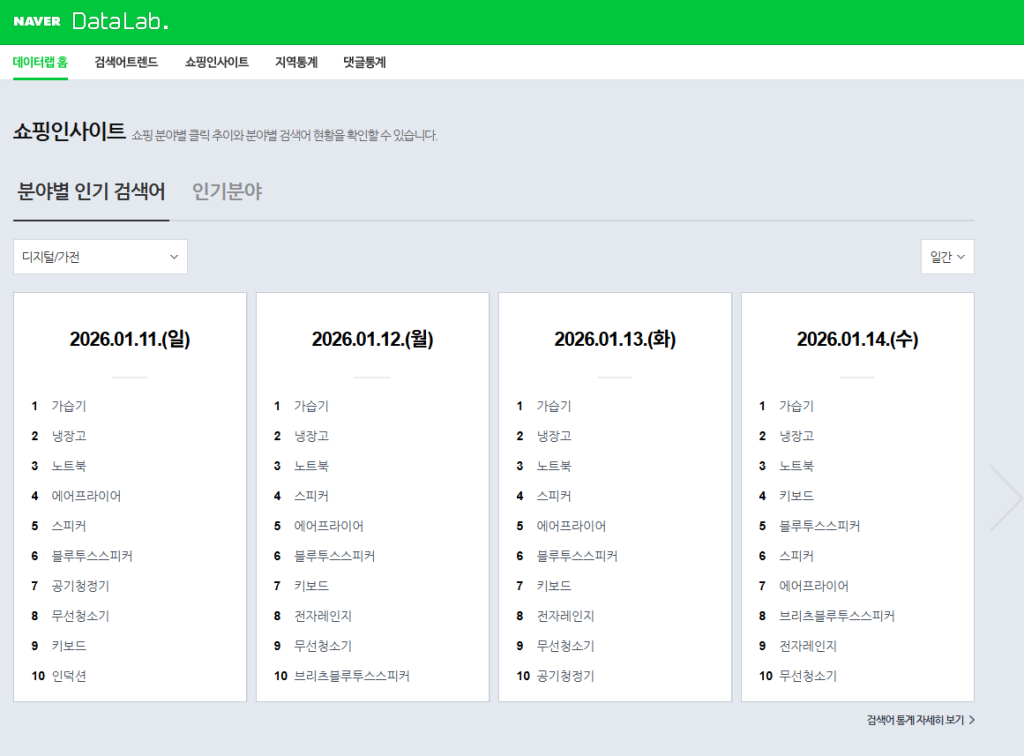The width and height of the screenshot is (1024, 756).
Task: Click the 쇼핑인사이트 section heading
Action: 69,132
